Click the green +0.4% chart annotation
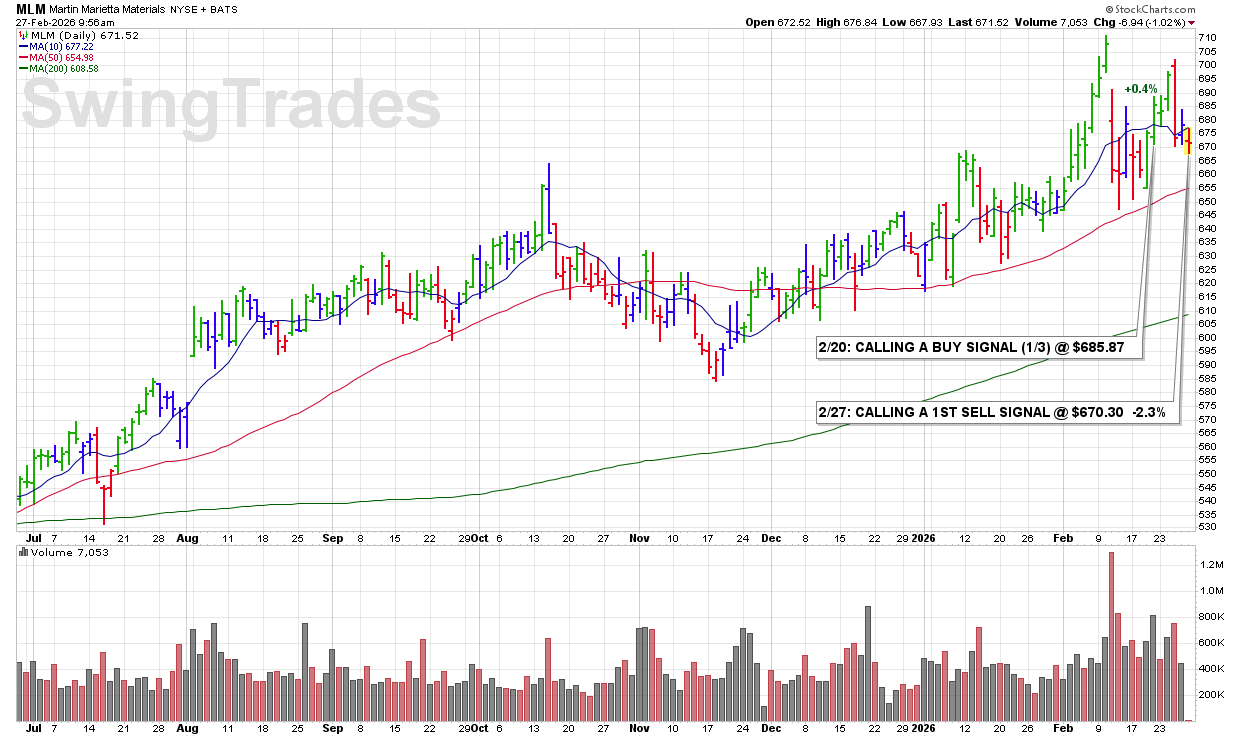The image size is (1240, 737). coord(1140,90)
